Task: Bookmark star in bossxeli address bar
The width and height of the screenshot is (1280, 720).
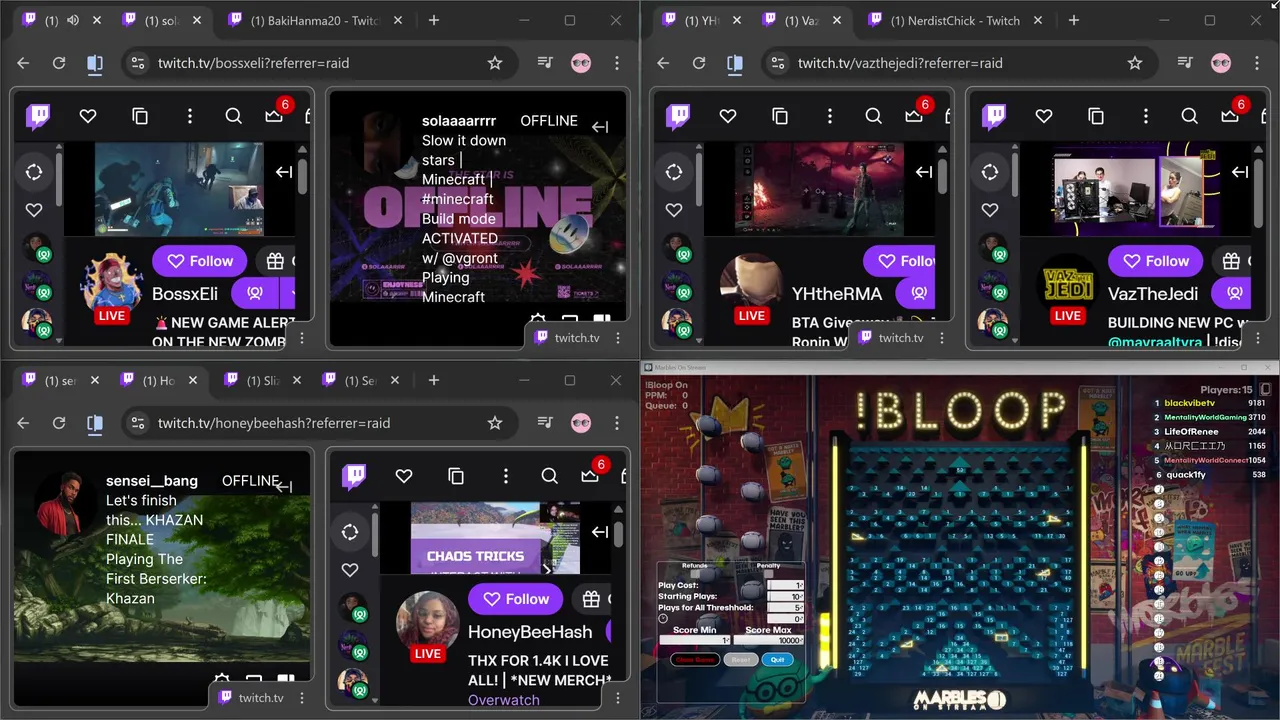Action: (495, 63)
